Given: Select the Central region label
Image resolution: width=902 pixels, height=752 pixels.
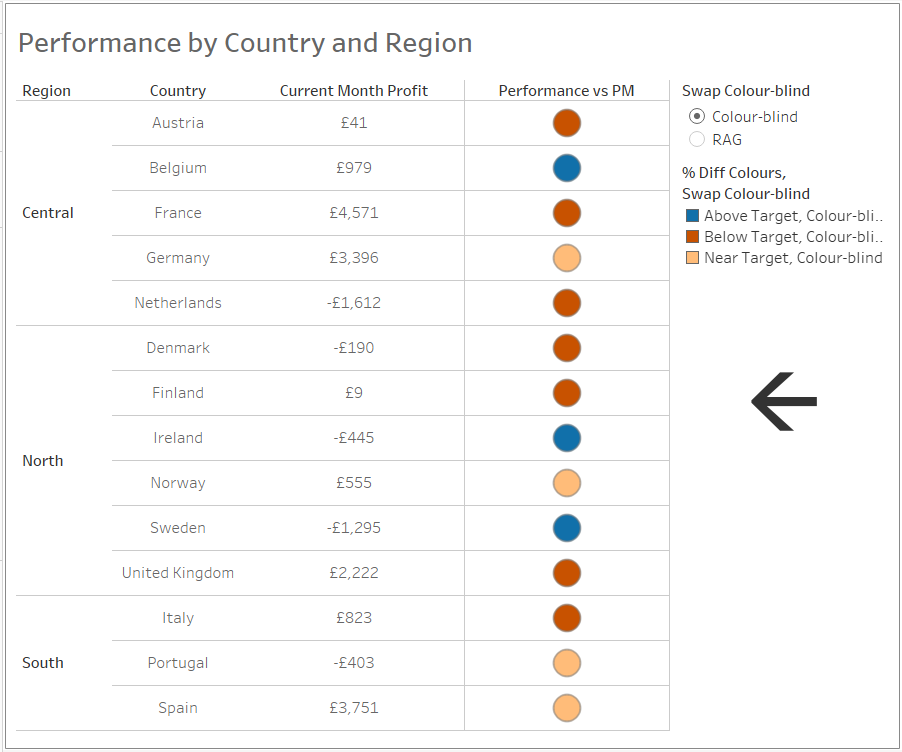Looking at the screenshot, I should [x=48, y=213].
